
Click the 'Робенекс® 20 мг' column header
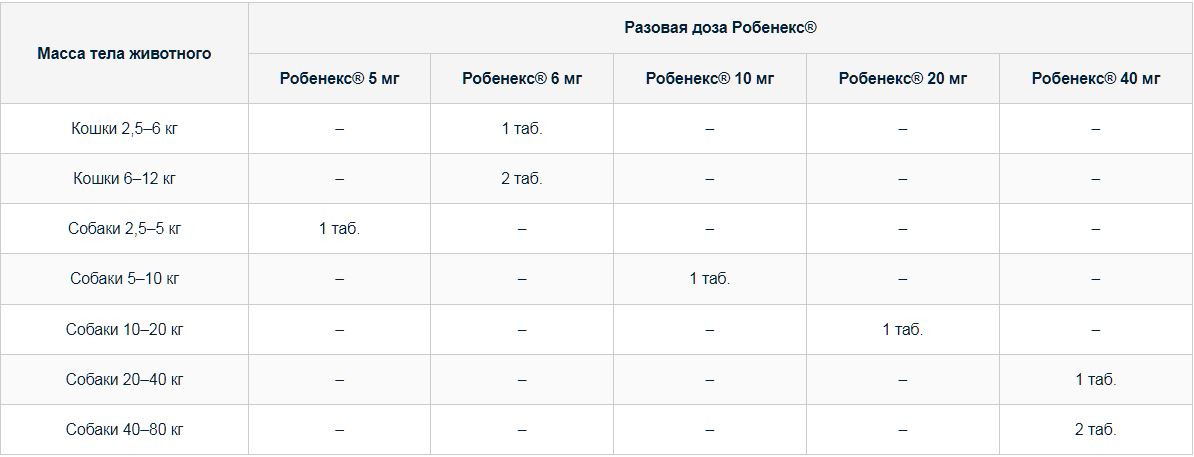point(903,78)
